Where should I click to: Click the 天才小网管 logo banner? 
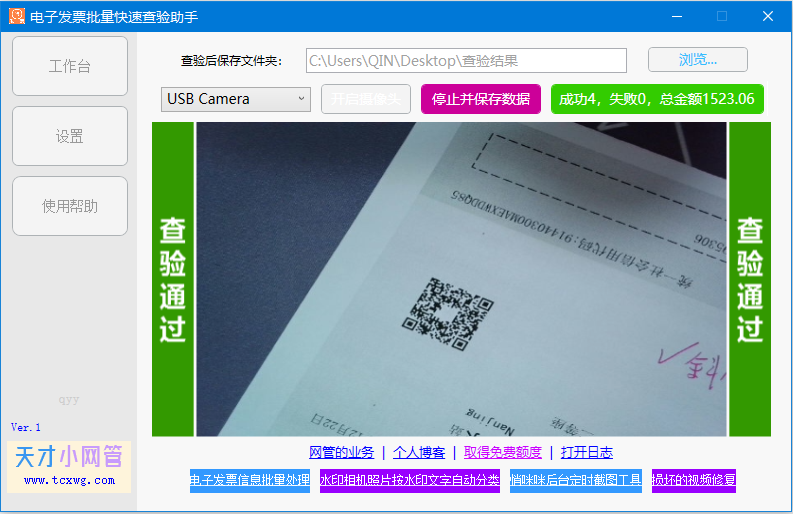point(69,466)
